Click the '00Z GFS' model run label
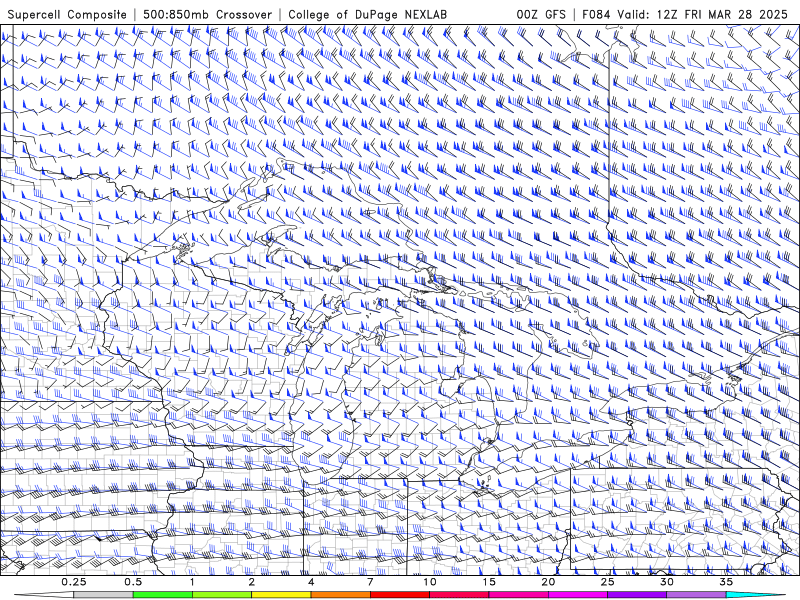The height and width of the screenshot is (600, 800). point(541,14)
